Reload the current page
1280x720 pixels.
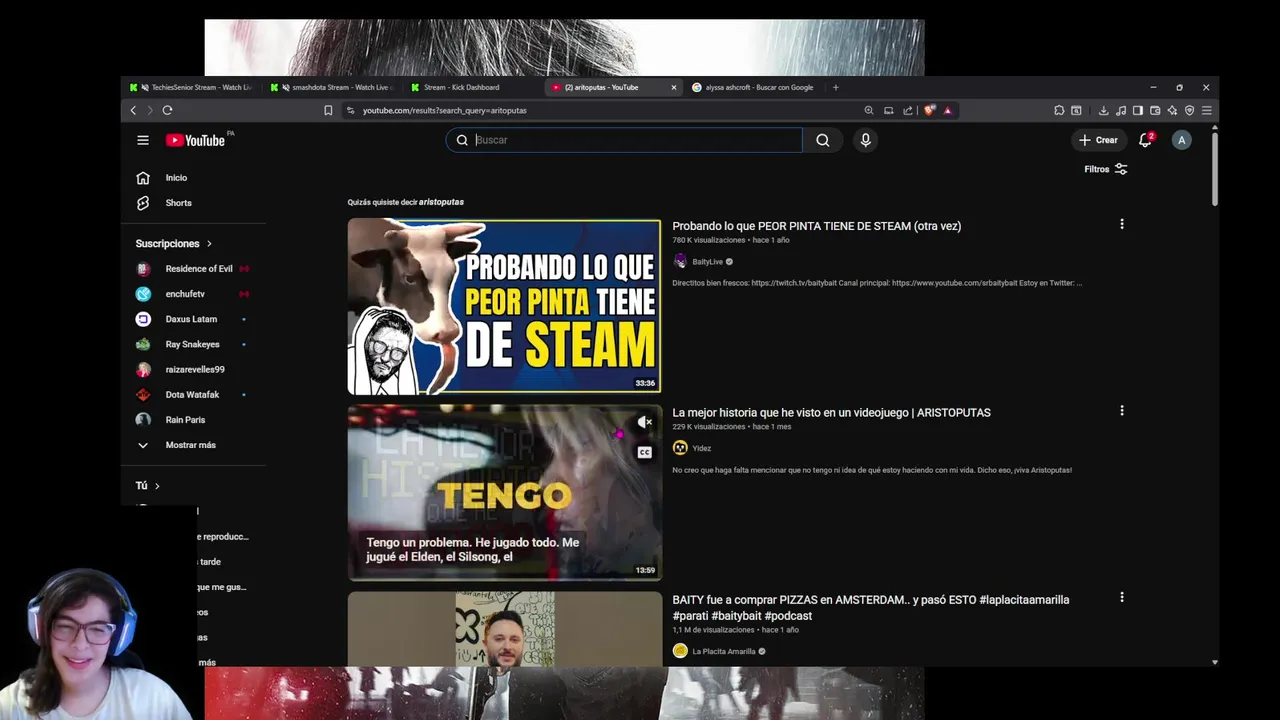[x=167, y=110]
